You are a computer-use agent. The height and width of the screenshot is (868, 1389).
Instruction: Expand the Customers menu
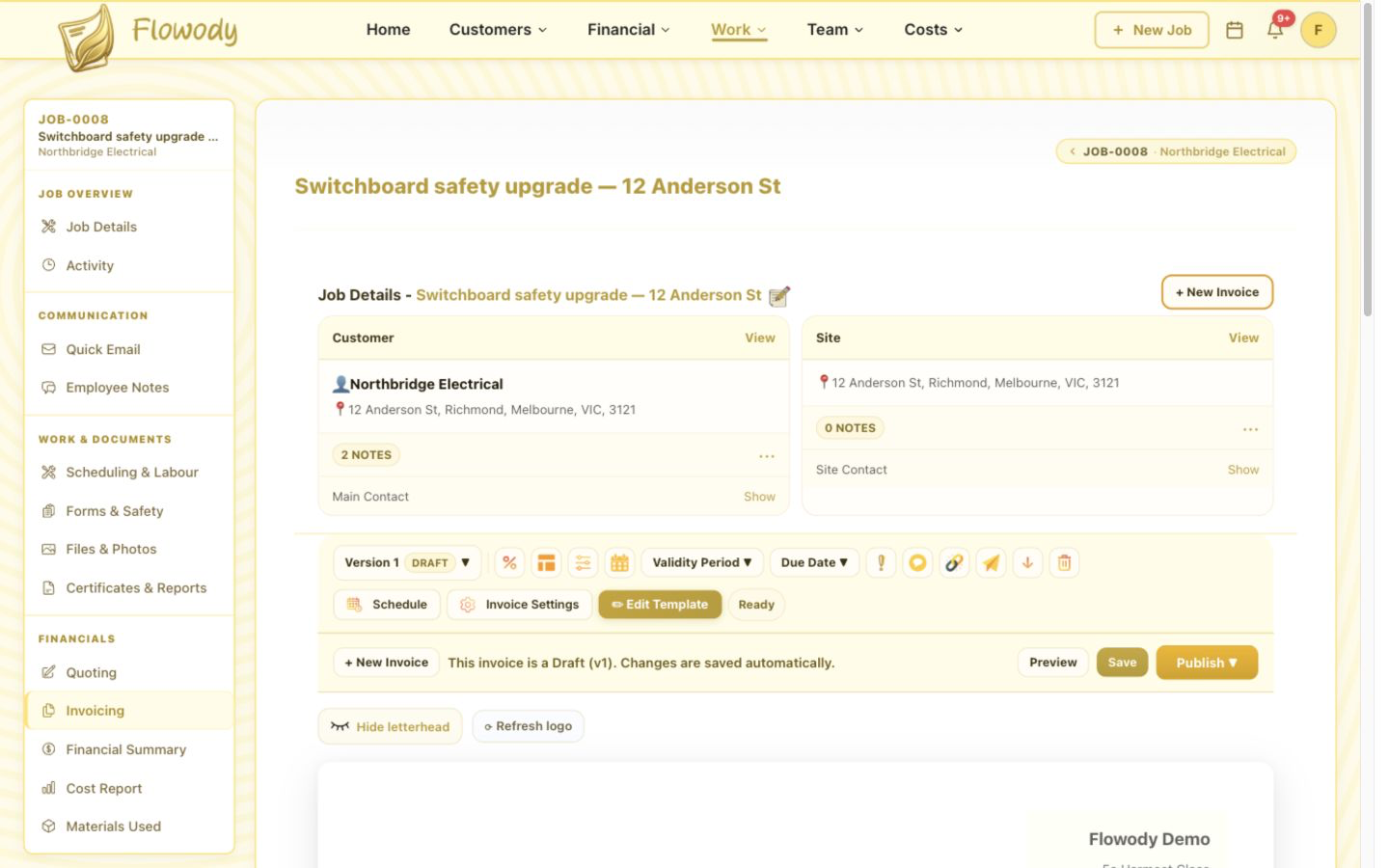click(x=498, y=30)
